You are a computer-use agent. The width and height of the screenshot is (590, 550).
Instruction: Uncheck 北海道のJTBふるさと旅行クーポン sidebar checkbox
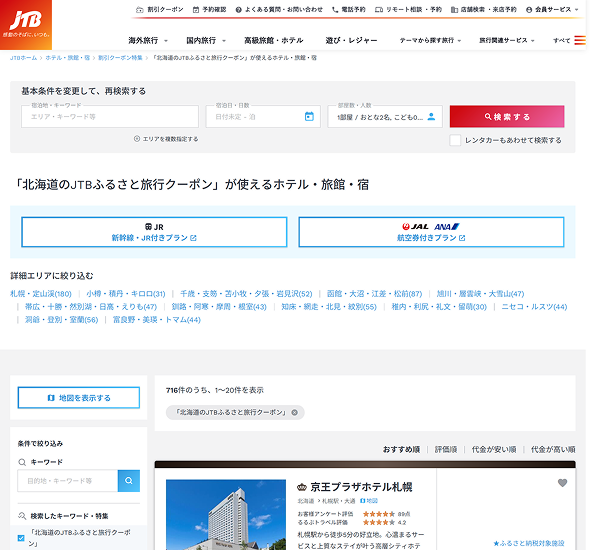tap(21, 538)
